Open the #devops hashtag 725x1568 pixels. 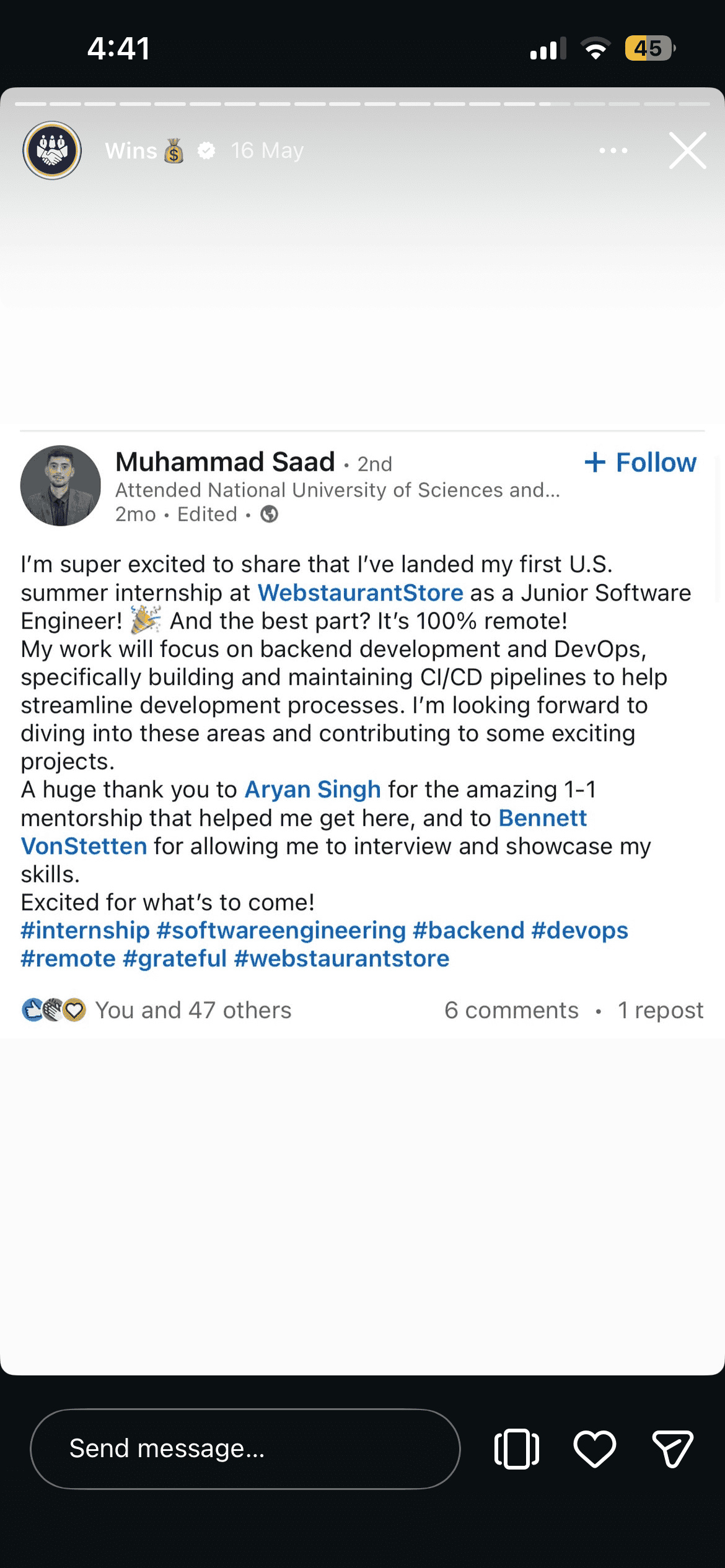point(580,930)
